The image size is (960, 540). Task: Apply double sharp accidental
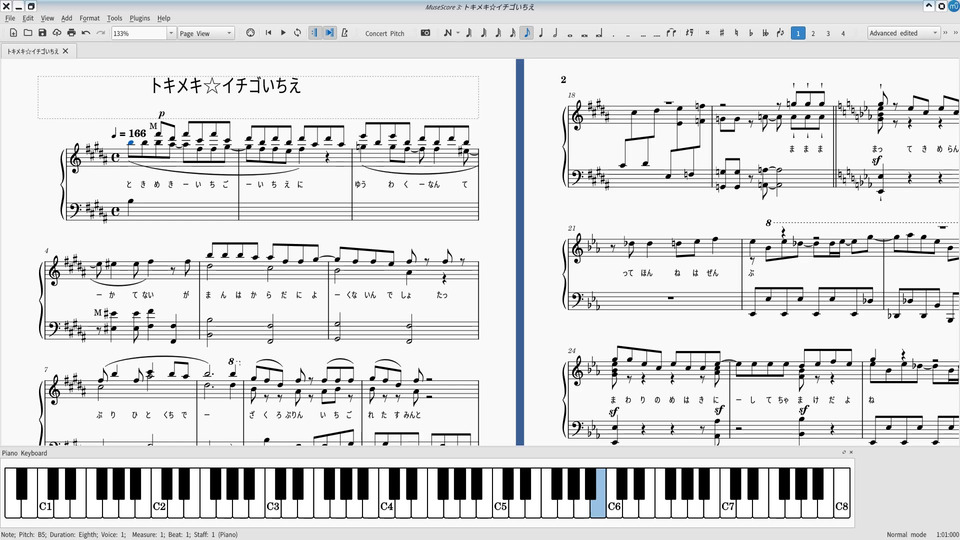[707, 33]
